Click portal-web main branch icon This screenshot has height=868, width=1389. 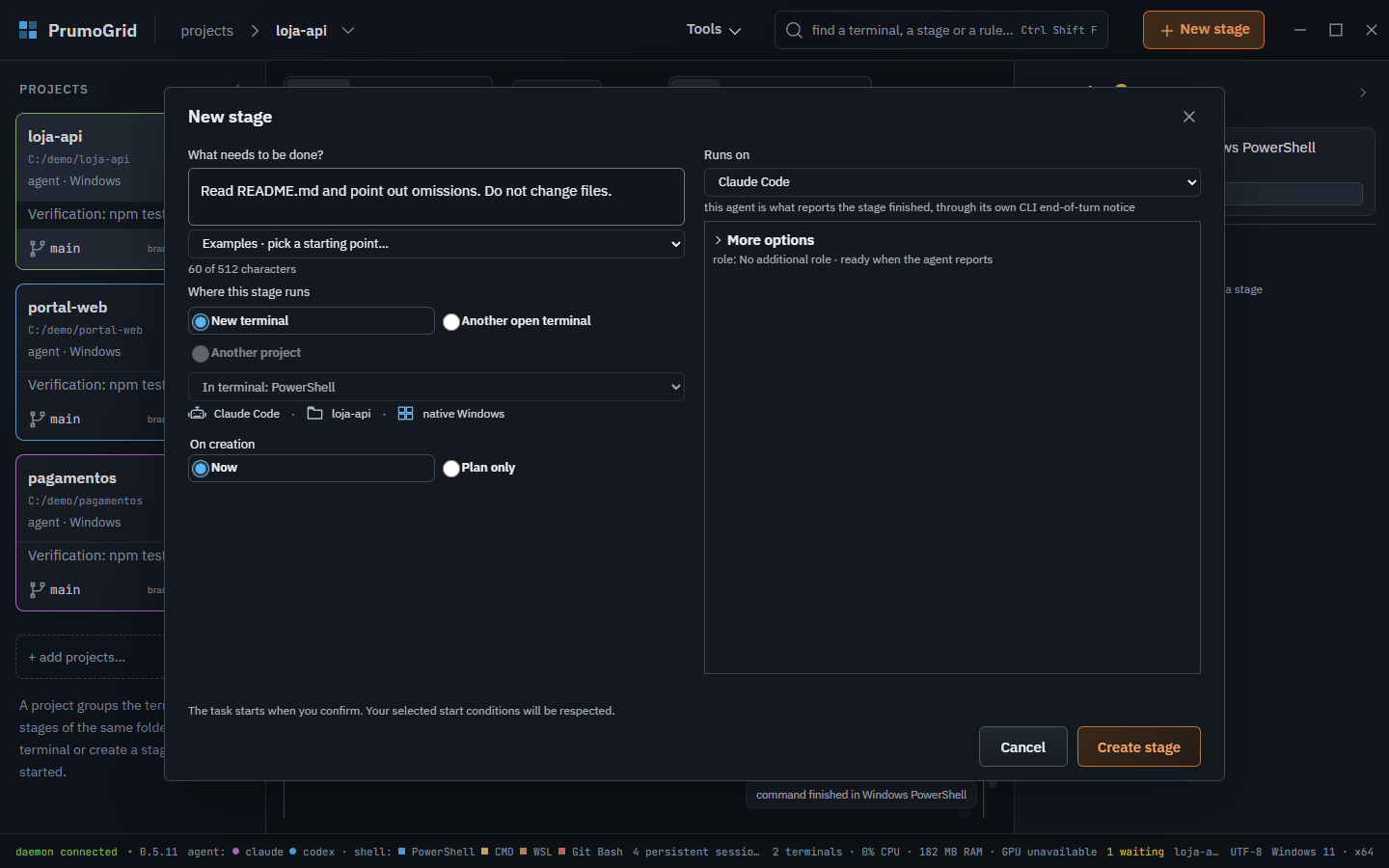click(37, 420)
